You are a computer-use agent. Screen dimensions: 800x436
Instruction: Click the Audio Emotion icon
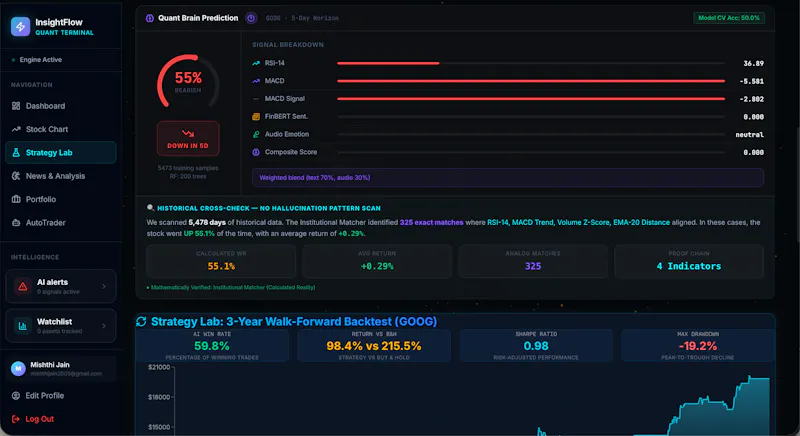click(x=256, y=135)
